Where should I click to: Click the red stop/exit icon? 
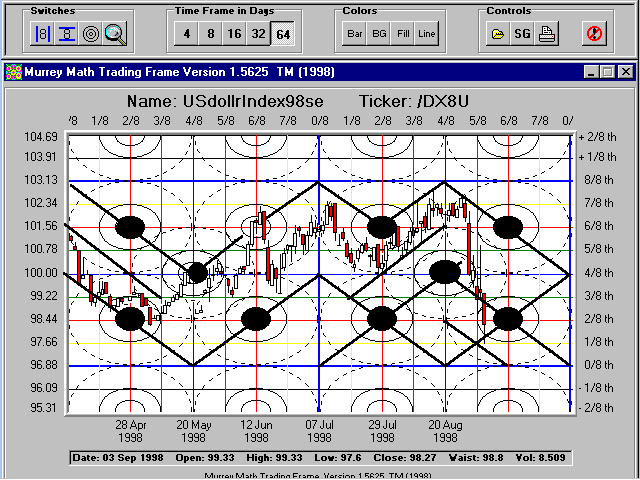(x=595, y=33)
